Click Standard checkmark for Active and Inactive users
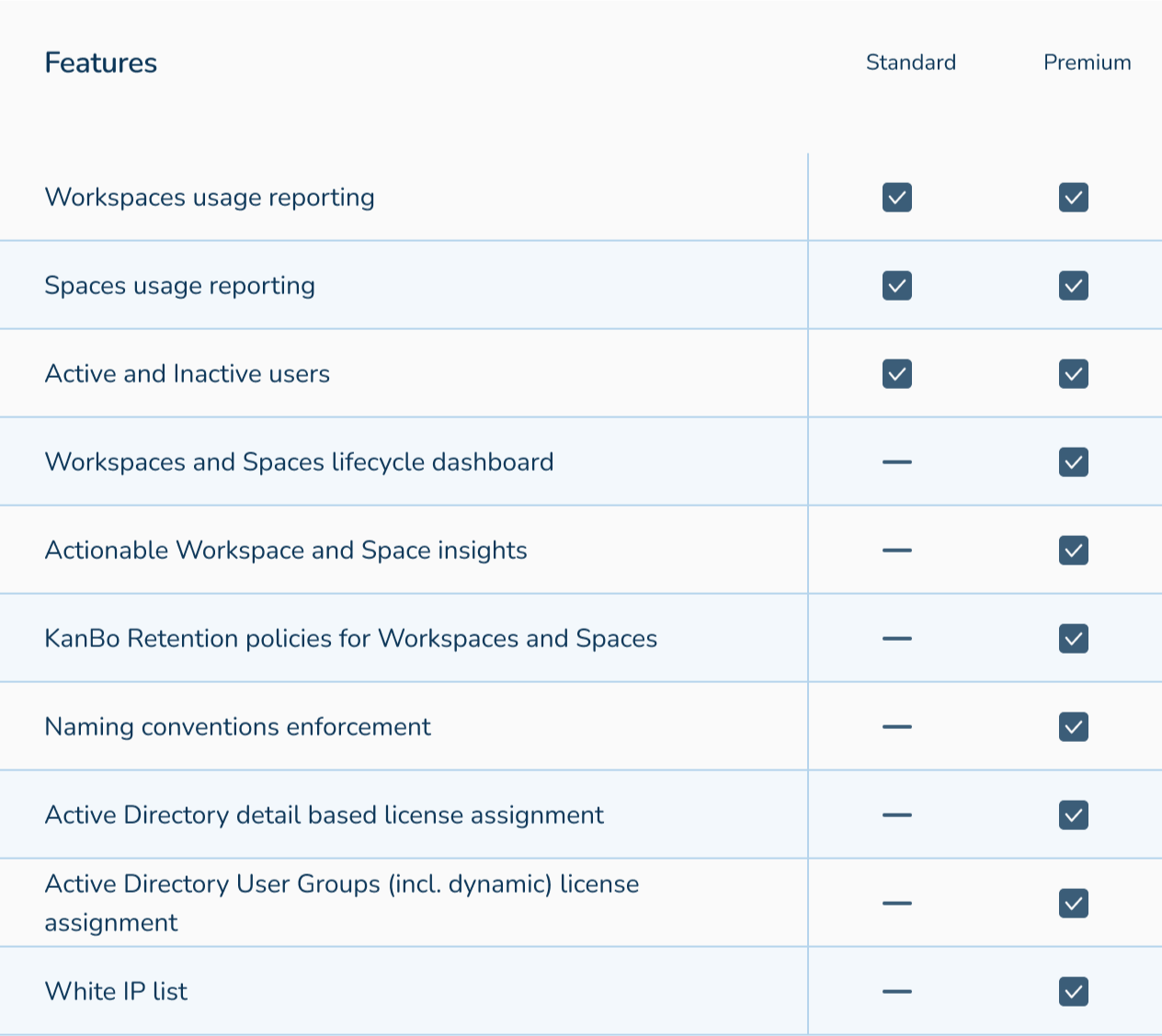 click(896, 374)
